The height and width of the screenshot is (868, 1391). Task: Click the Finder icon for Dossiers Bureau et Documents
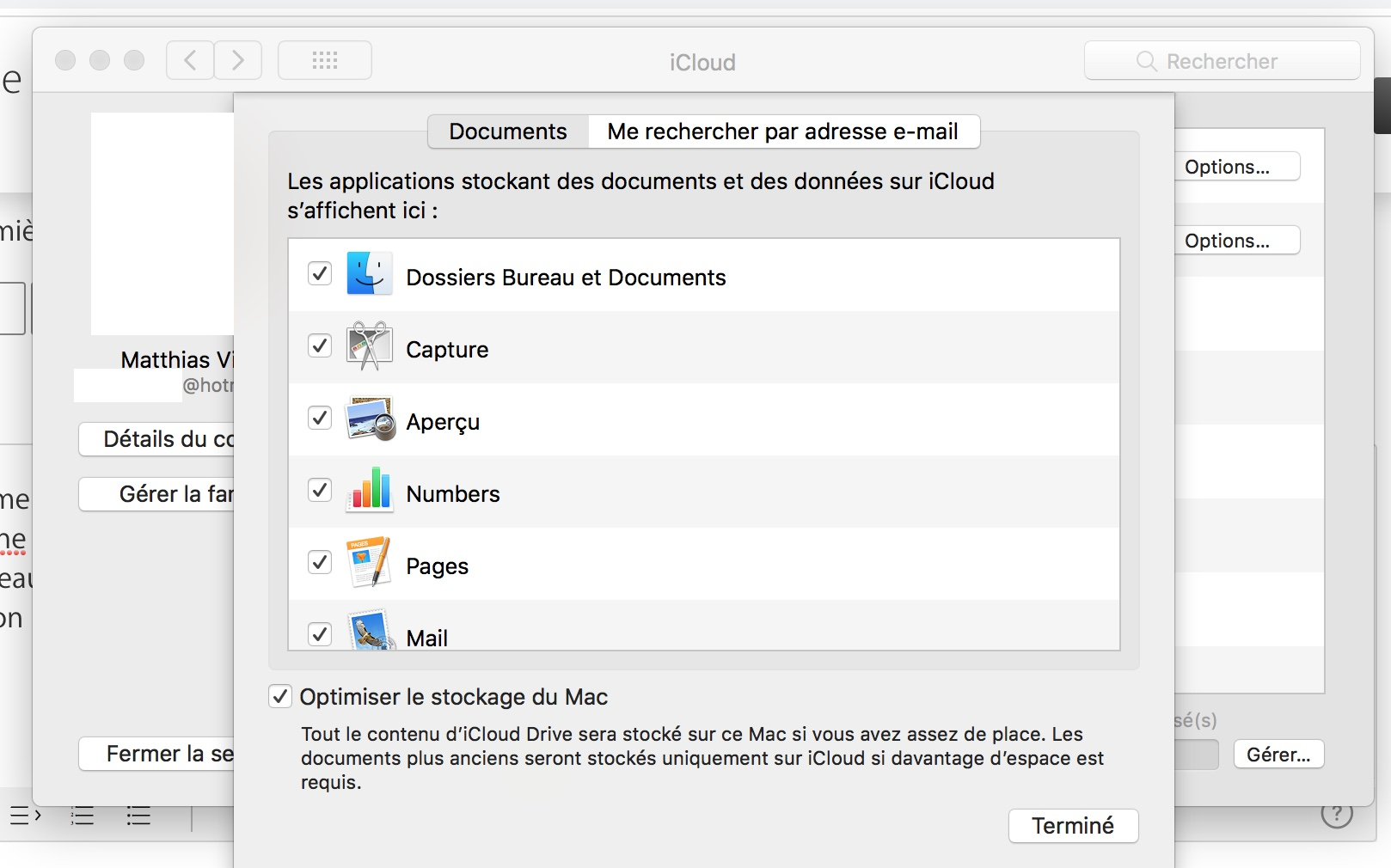tap(370, 274)
